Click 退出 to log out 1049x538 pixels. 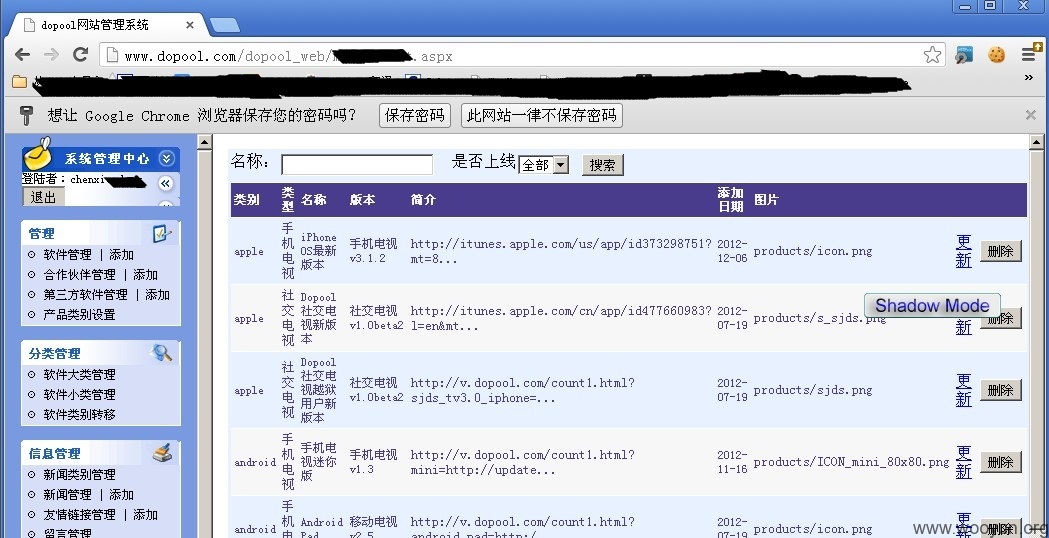pyautogui.click(x=43, y=197)
